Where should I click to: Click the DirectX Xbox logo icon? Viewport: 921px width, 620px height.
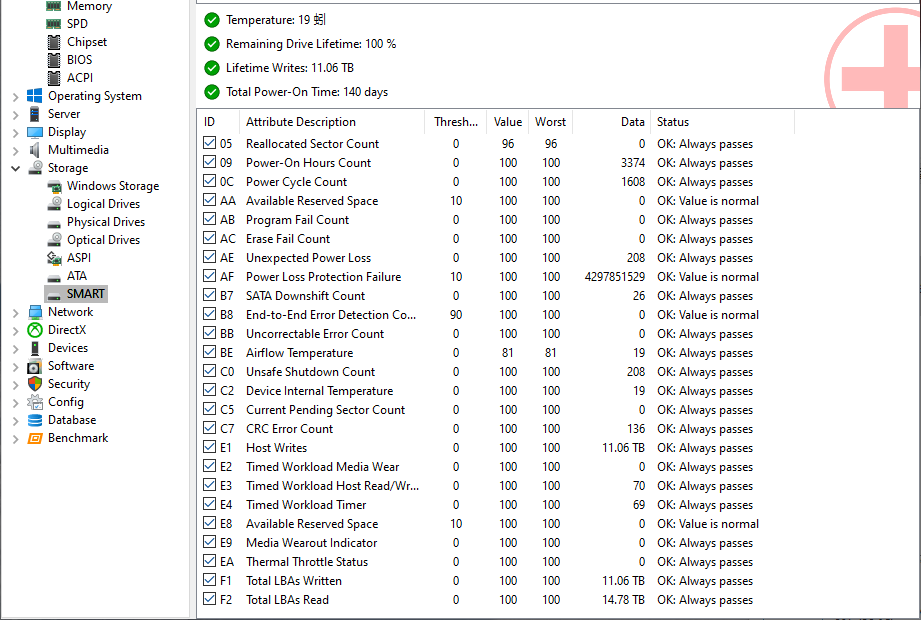click(x=35, y=330)
